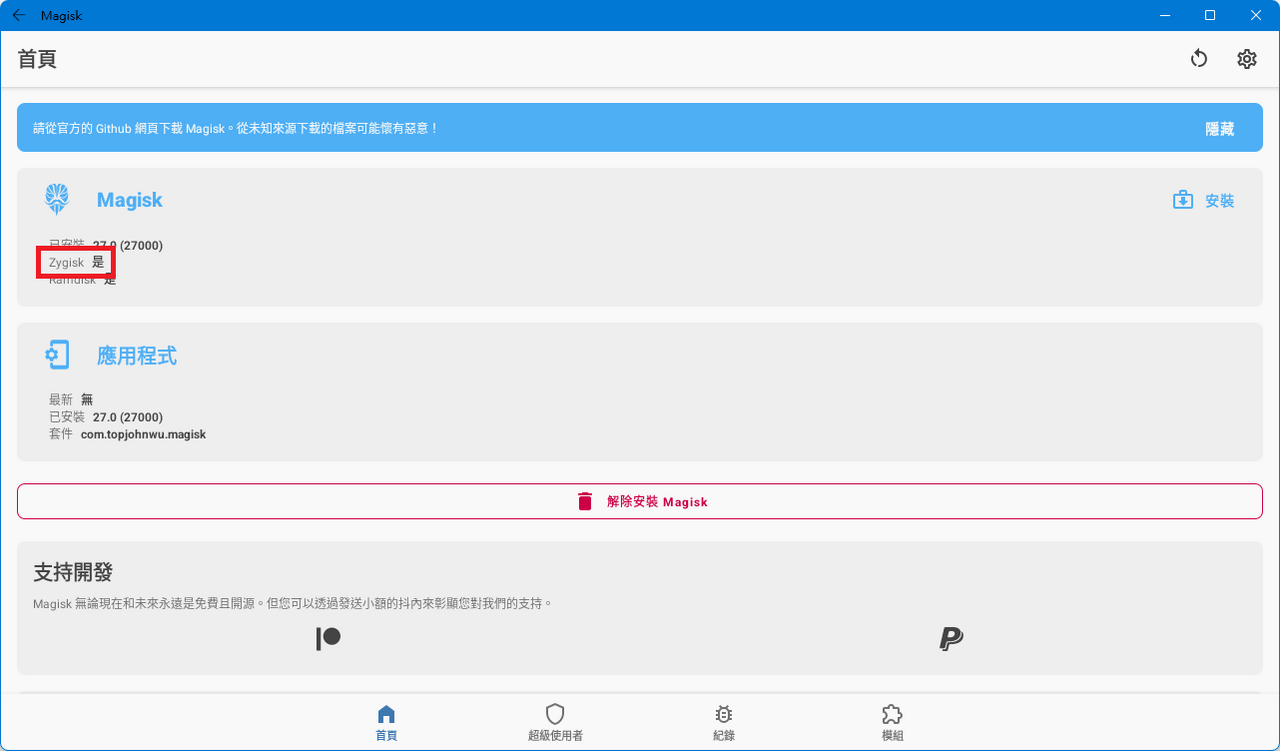The height and width of the screenshot is (751, 1280).
Task: Open settings with the gear icon
Action: point(1247,59)
